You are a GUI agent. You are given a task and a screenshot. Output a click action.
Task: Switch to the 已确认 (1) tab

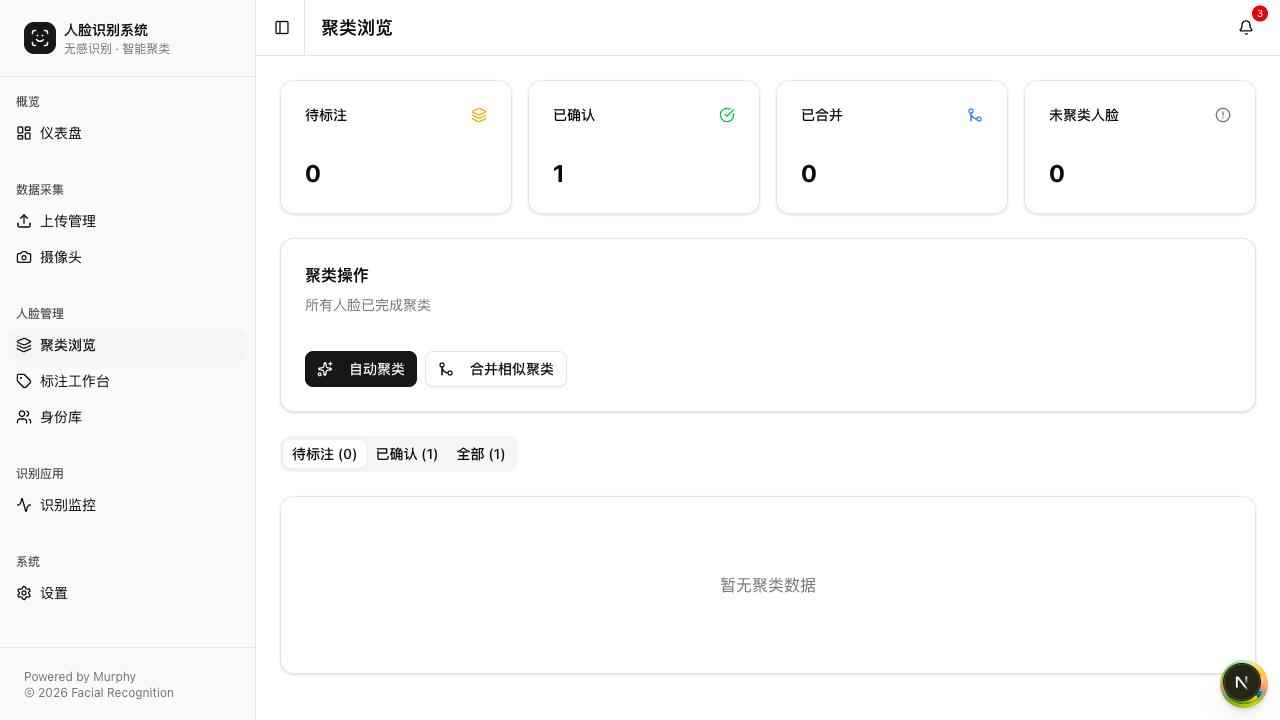tap(406, 454)
